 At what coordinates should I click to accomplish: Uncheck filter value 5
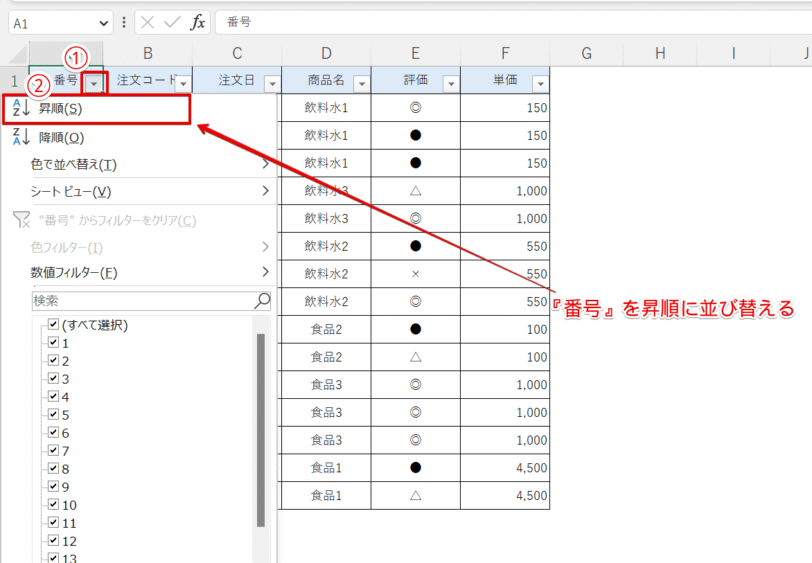pos(53,414)
